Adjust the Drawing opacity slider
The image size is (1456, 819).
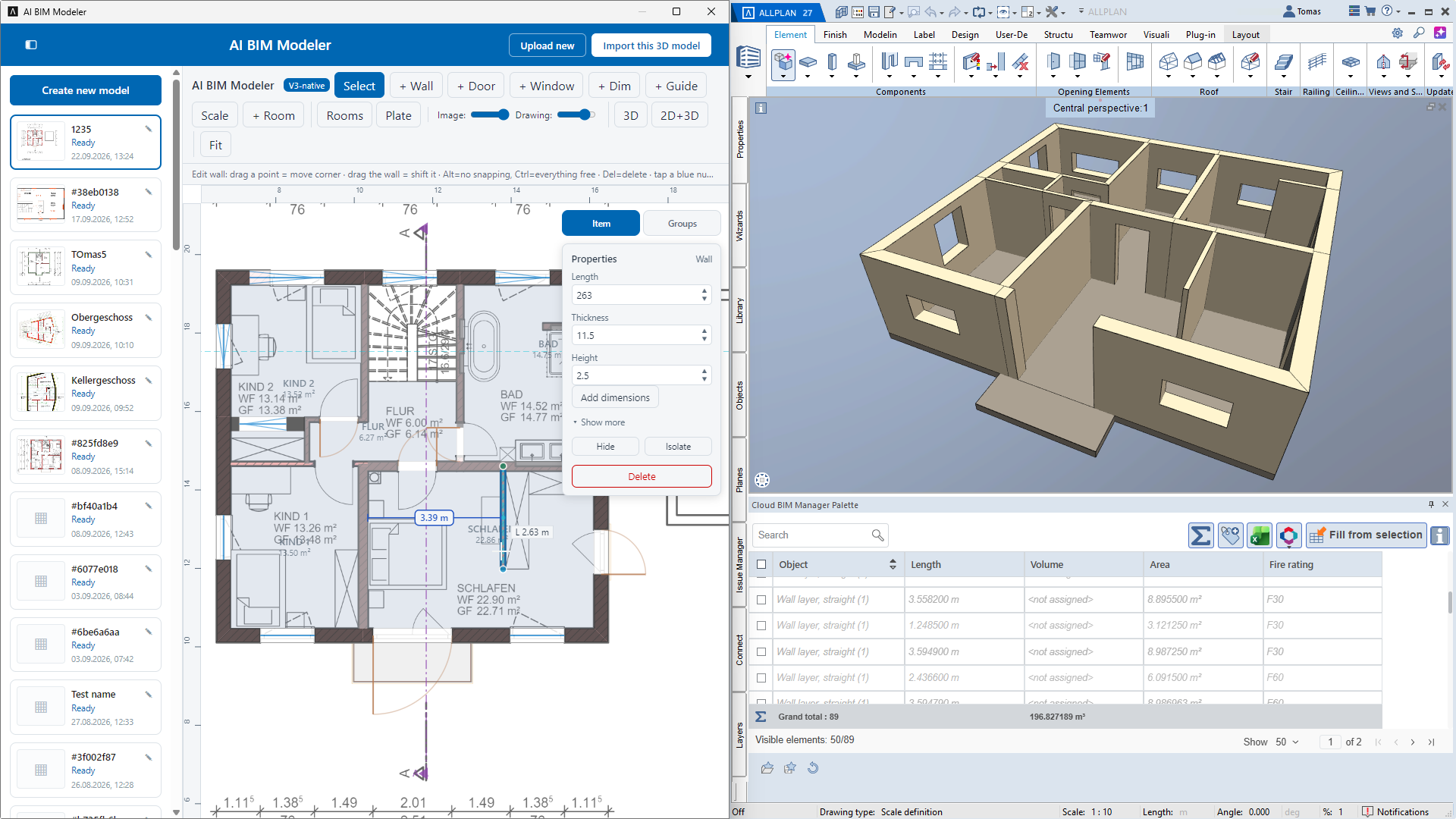tap(576, 115)
